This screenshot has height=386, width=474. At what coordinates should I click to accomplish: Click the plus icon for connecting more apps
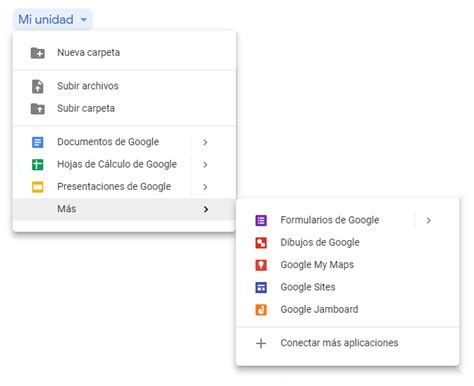[x=261, y=343]
